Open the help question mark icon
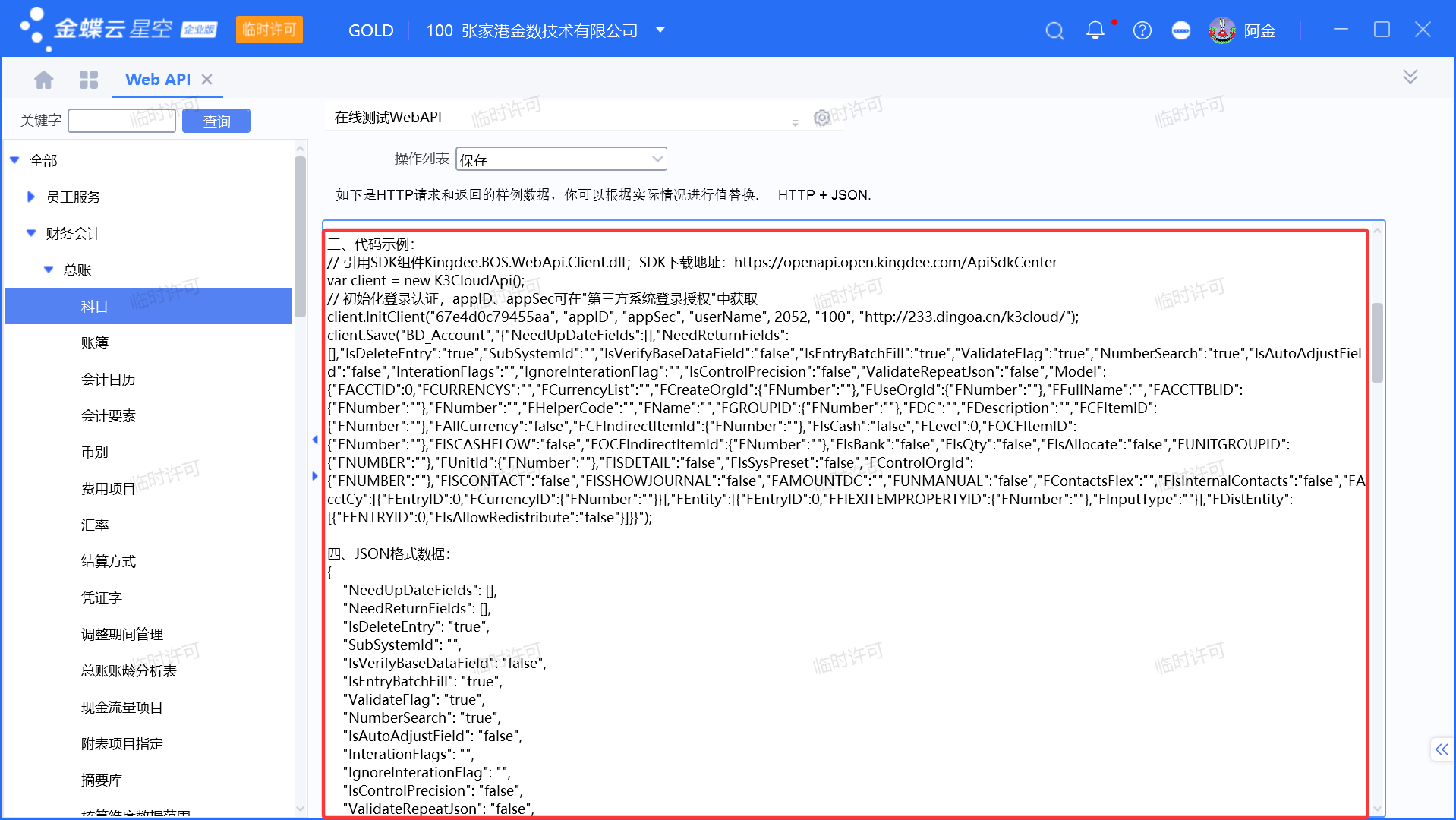The image size is (1456, 820). 1142,30
